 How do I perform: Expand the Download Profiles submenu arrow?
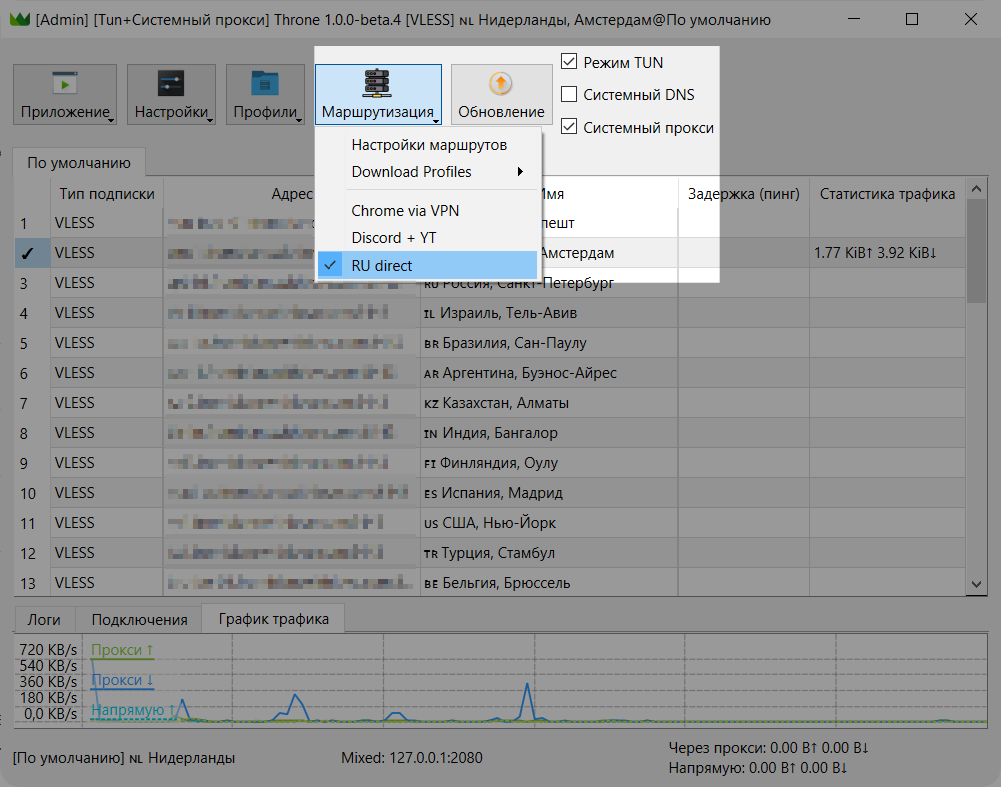click(520, 172)
